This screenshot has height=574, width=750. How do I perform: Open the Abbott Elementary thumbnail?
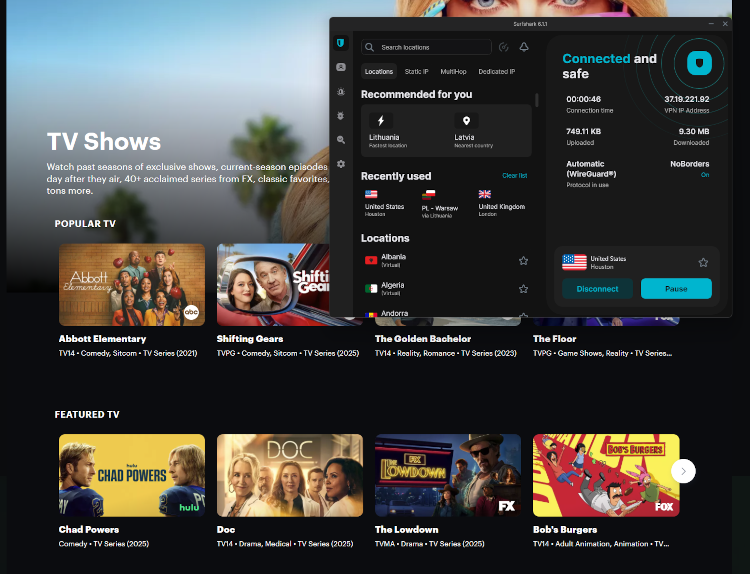click(132, 285)
